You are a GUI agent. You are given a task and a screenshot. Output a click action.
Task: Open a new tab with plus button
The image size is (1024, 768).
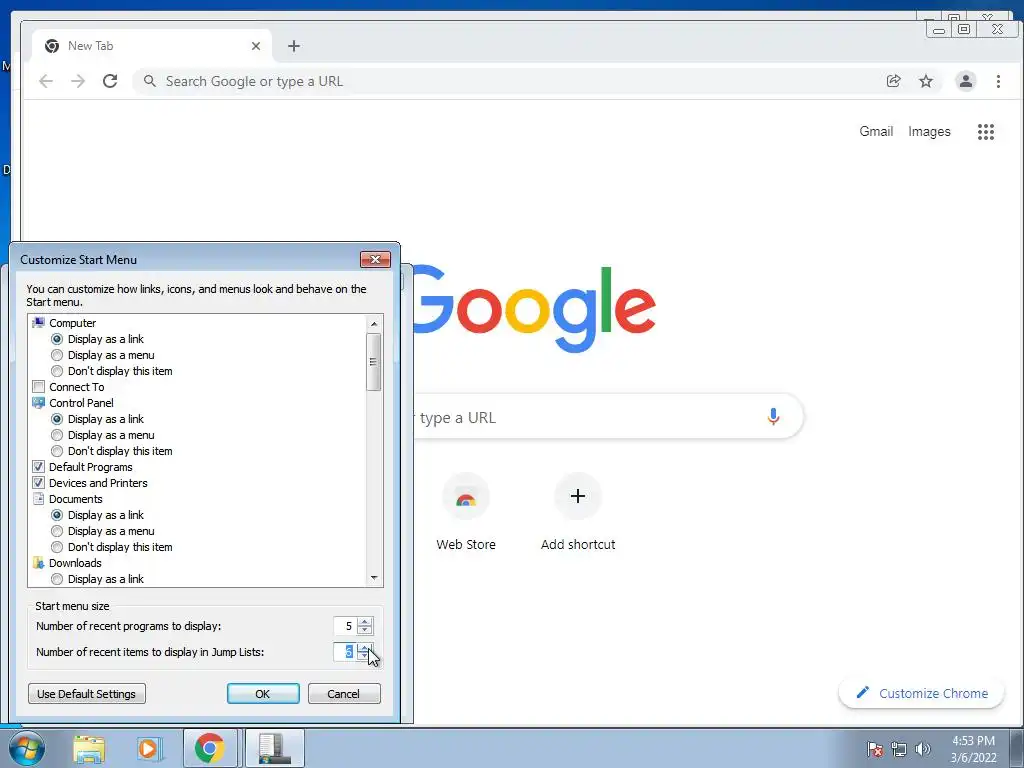tap(294, 46)
